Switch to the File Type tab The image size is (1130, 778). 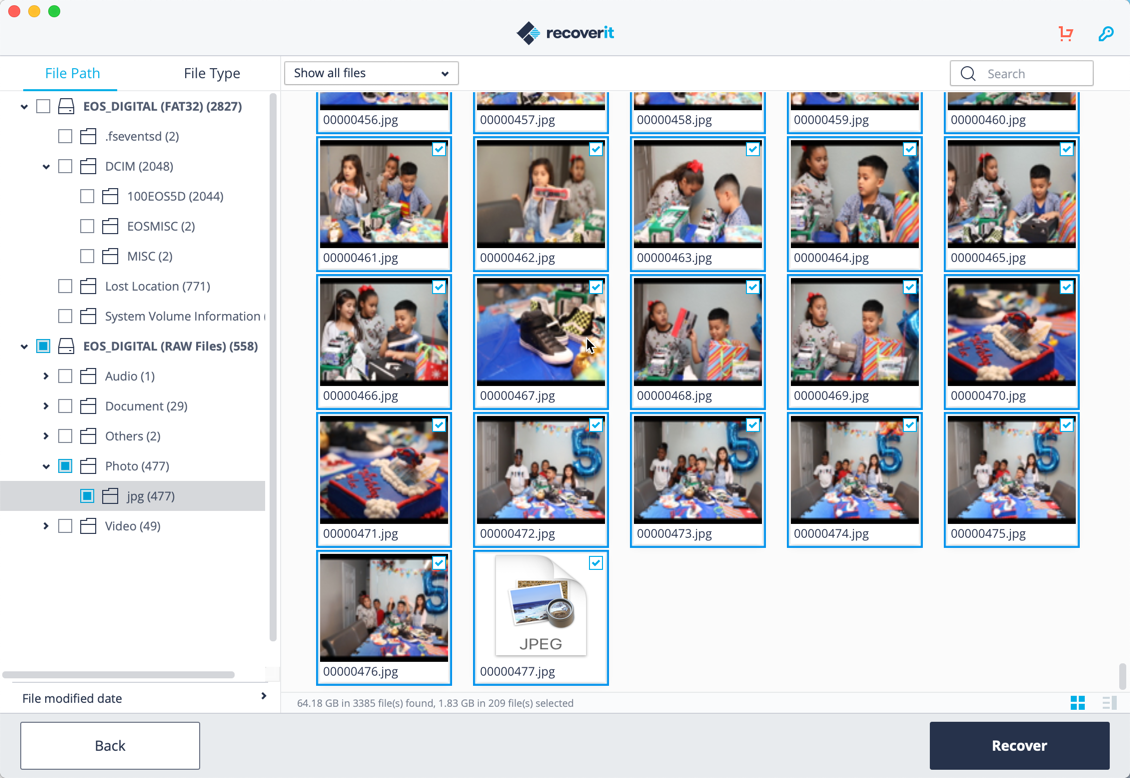[211, 73]
